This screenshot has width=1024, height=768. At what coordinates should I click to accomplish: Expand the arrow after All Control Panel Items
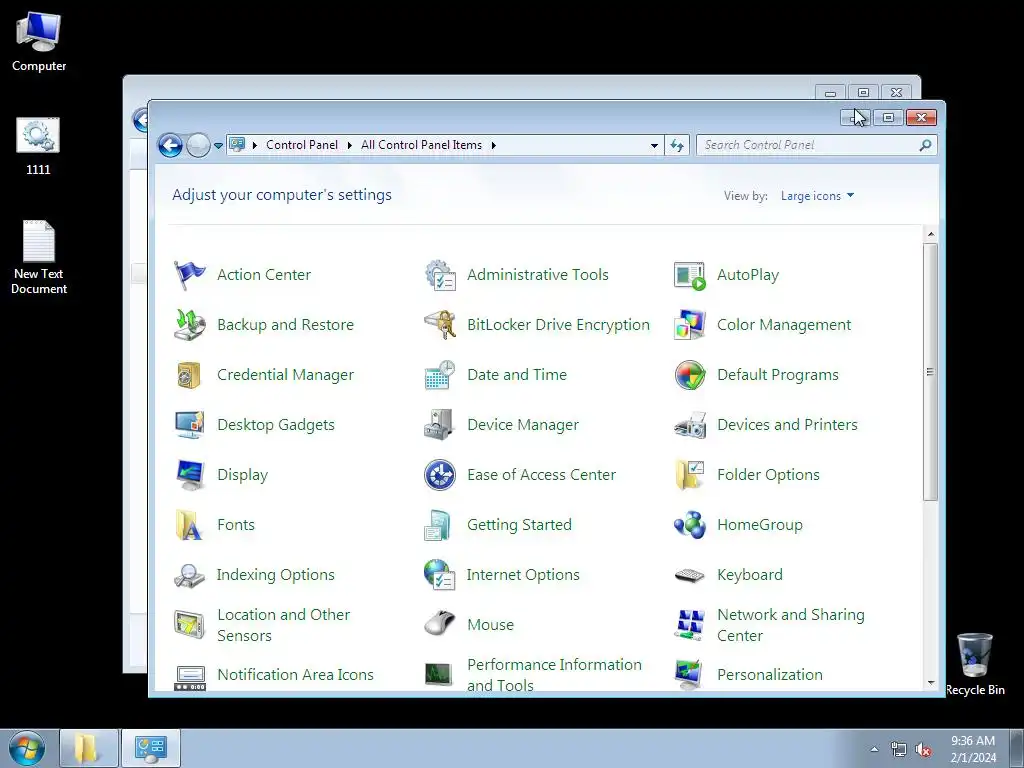tap(494, 145)
